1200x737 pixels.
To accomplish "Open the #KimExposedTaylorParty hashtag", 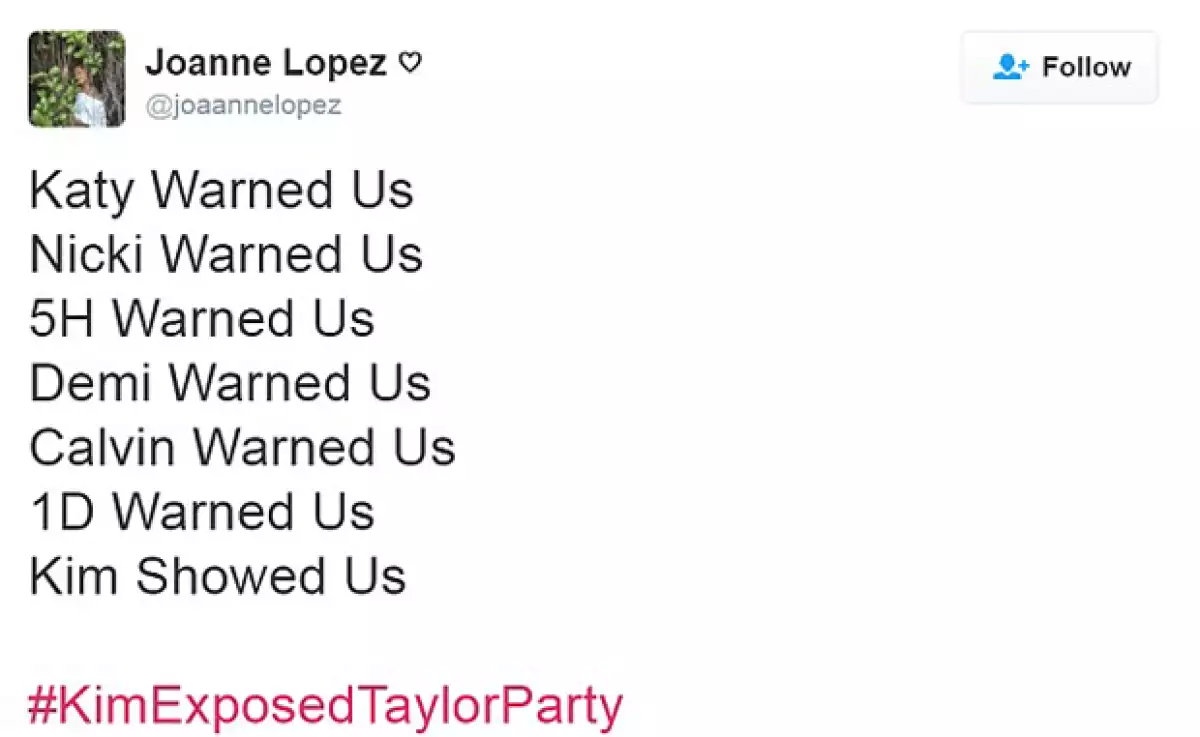I will [x=325, y=706].
